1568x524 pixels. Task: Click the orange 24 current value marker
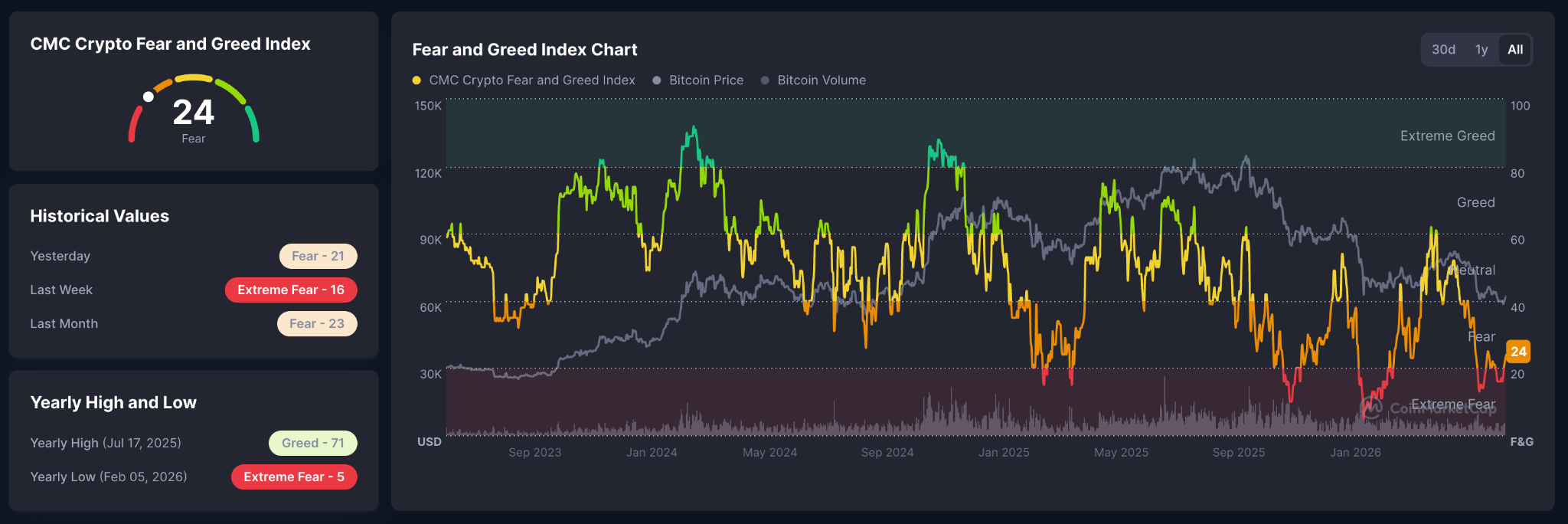[1518, 352]
